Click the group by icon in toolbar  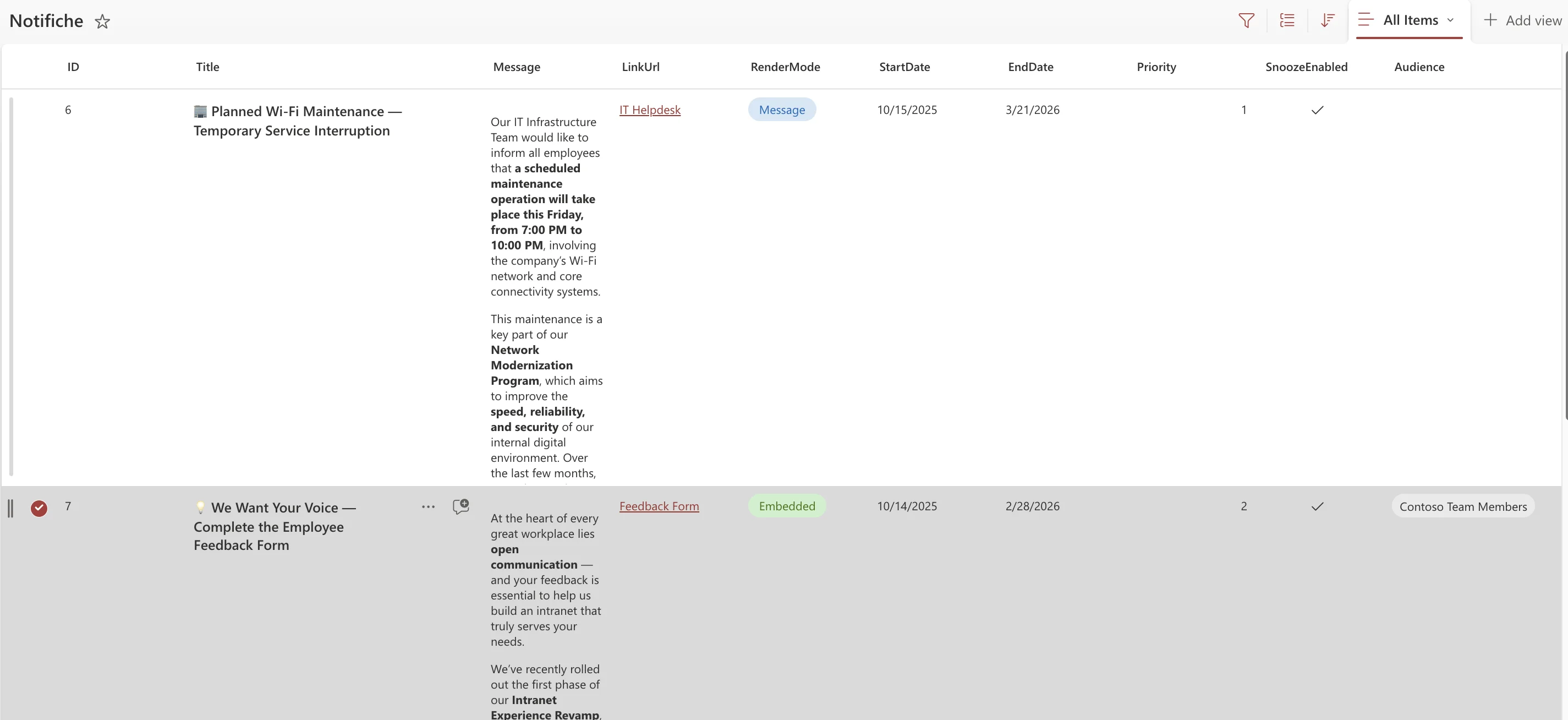[x=1287, y=21]
